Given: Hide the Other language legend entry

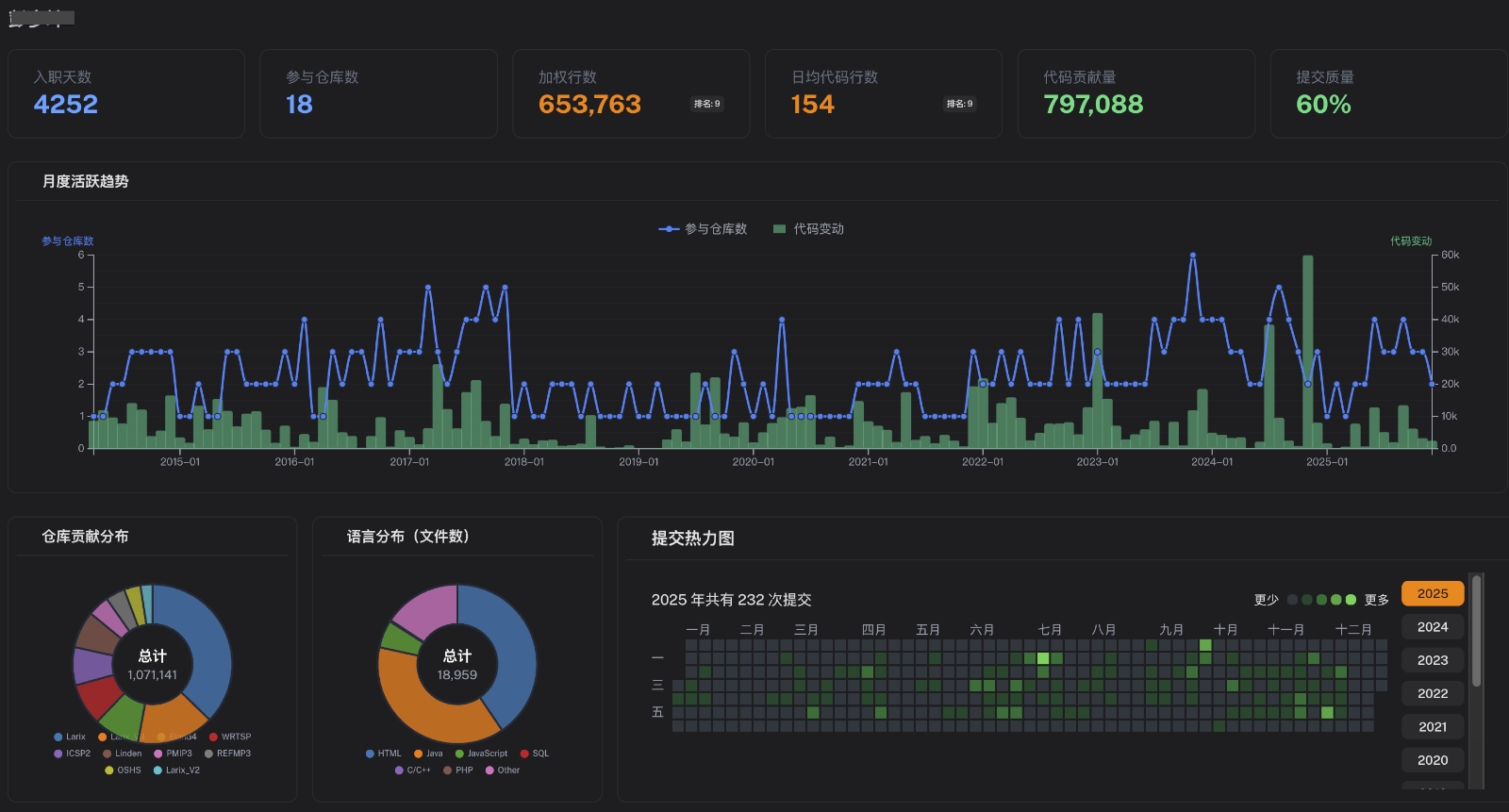Looking at the screenshot, I should pos(489,771).
